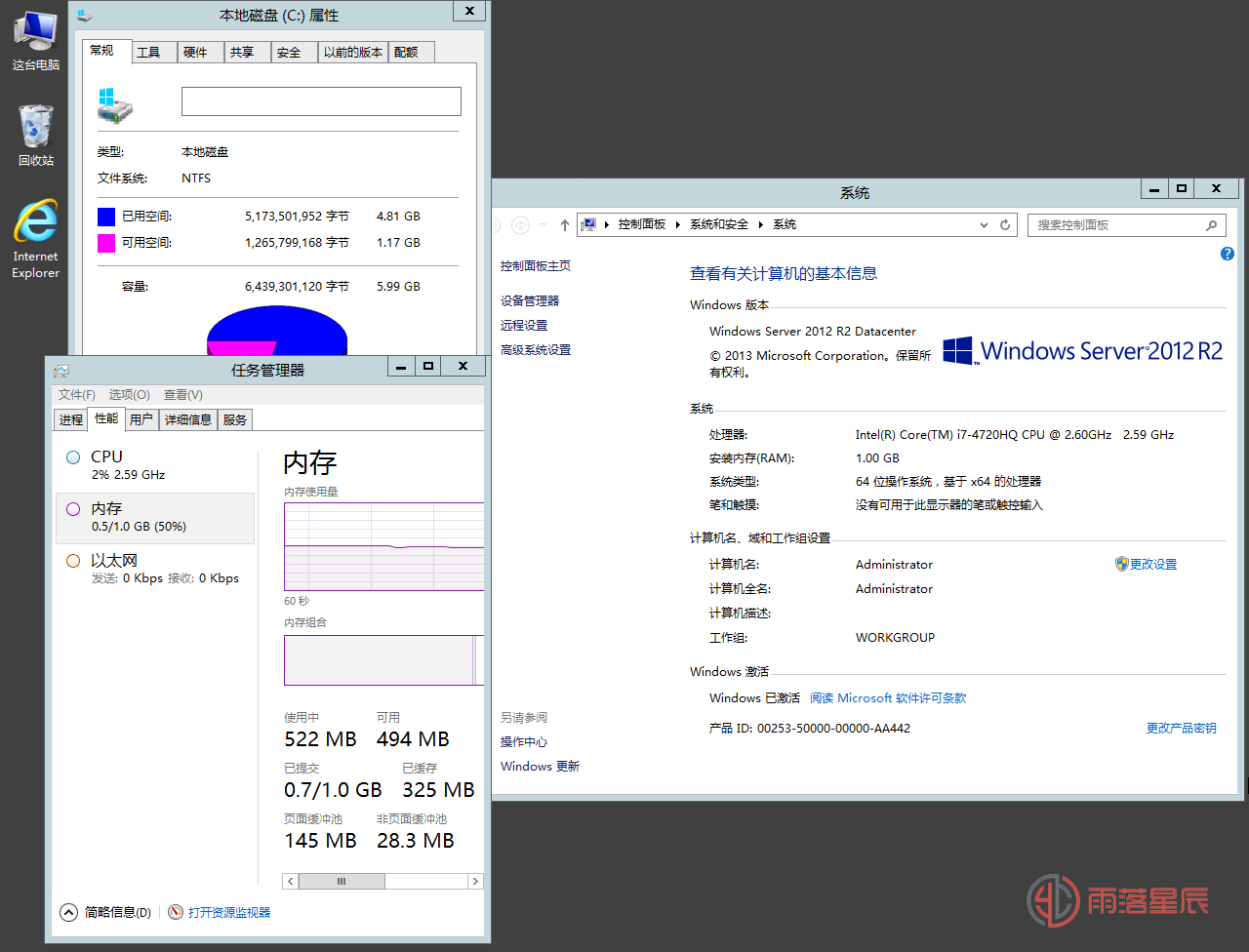The image size is (1249, 952).
Task: Click the horizontal scrollbar thumb in Task Manager
Action: click(x=342, y=881)
